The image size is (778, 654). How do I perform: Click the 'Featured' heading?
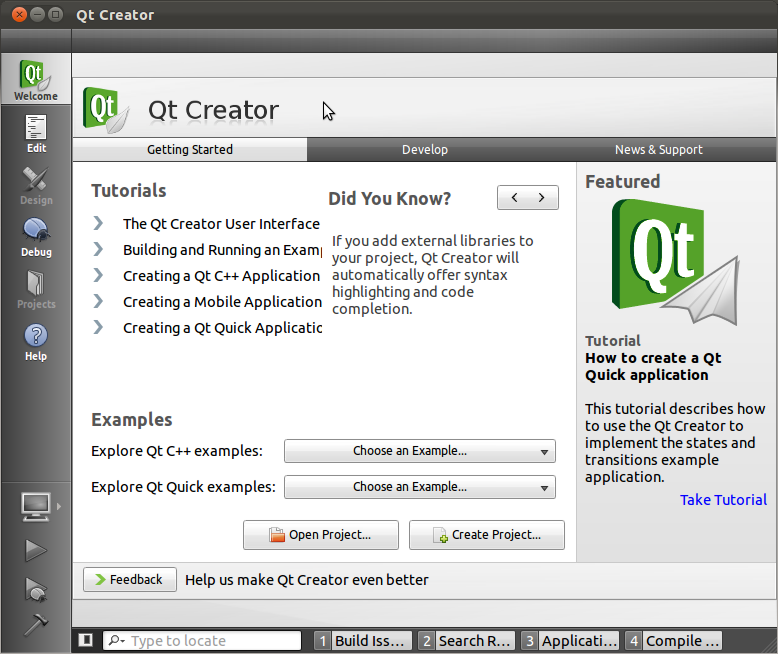point(623,182)
